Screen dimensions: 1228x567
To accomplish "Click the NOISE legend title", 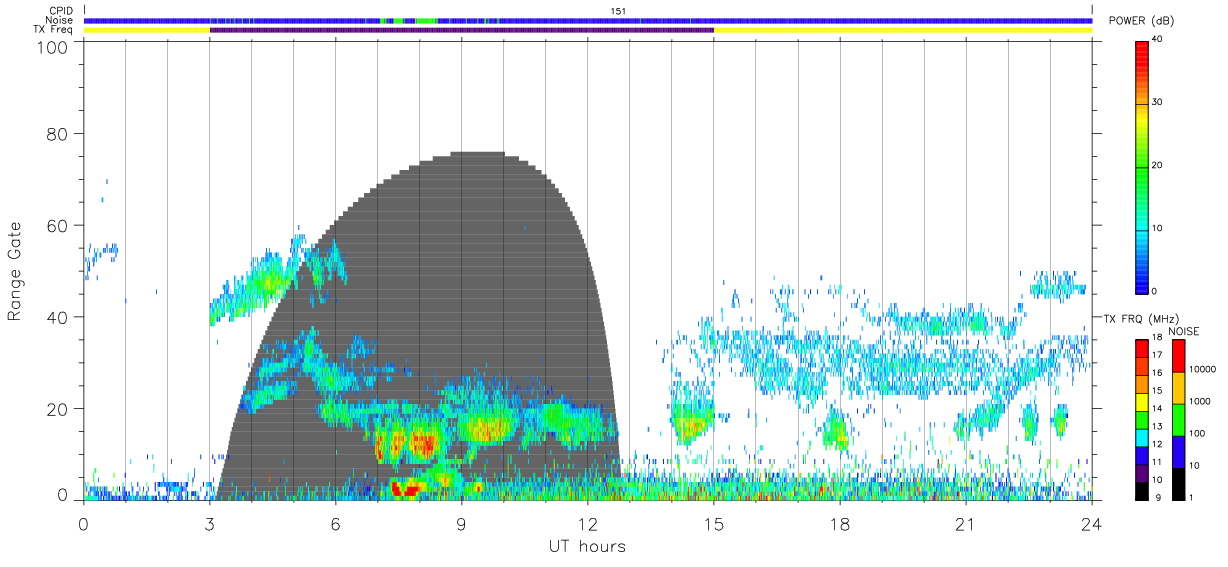I will (x=1183, y=331).
